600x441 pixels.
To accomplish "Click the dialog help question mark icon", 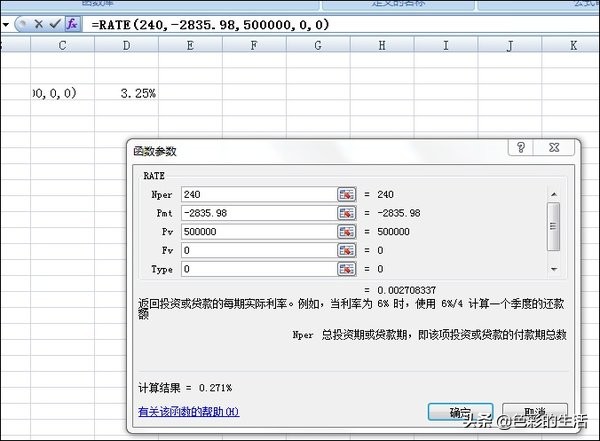I will click(x=521, y=147).
